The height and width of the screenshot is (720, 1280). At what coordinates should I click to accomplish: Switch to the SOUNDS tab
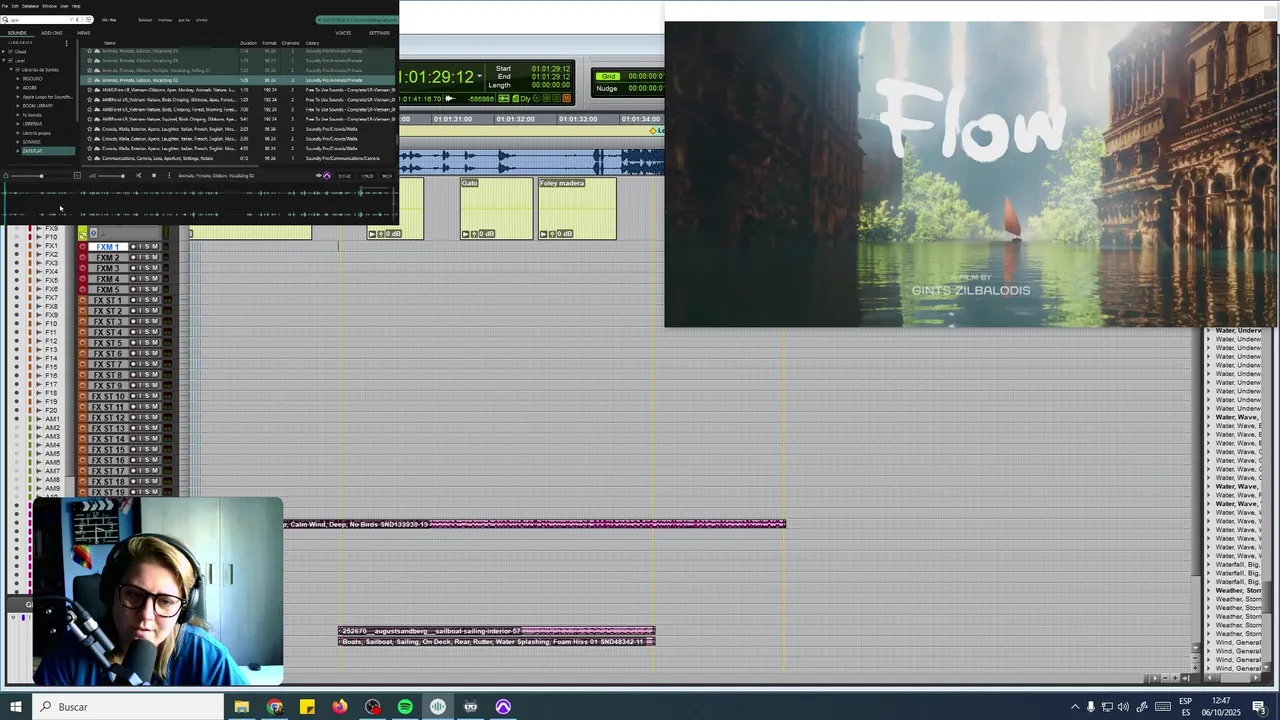point(17,33)
